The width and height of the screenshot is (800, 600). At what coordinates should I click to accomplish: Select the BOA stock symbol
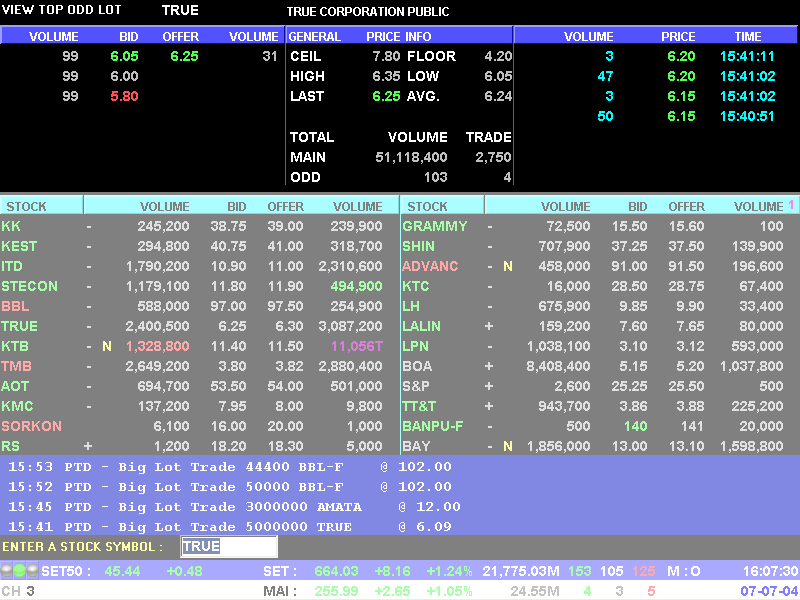pos(417,366)
